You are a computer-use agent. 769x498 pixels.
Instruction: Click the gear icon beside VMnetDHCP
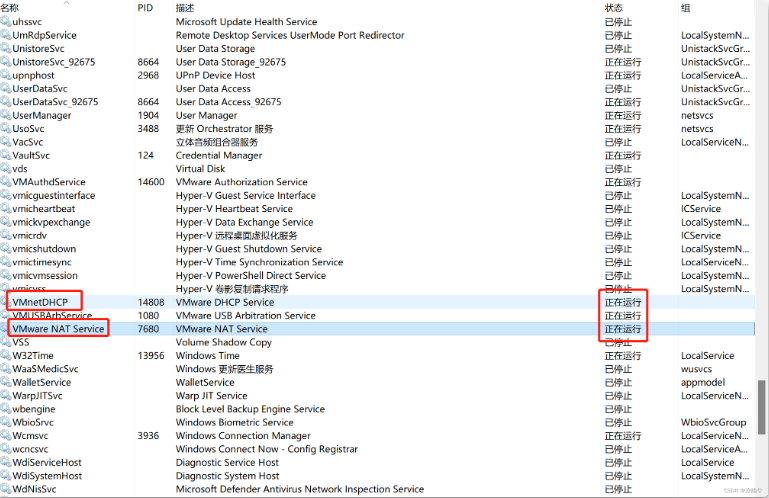(x=5, y=302)
